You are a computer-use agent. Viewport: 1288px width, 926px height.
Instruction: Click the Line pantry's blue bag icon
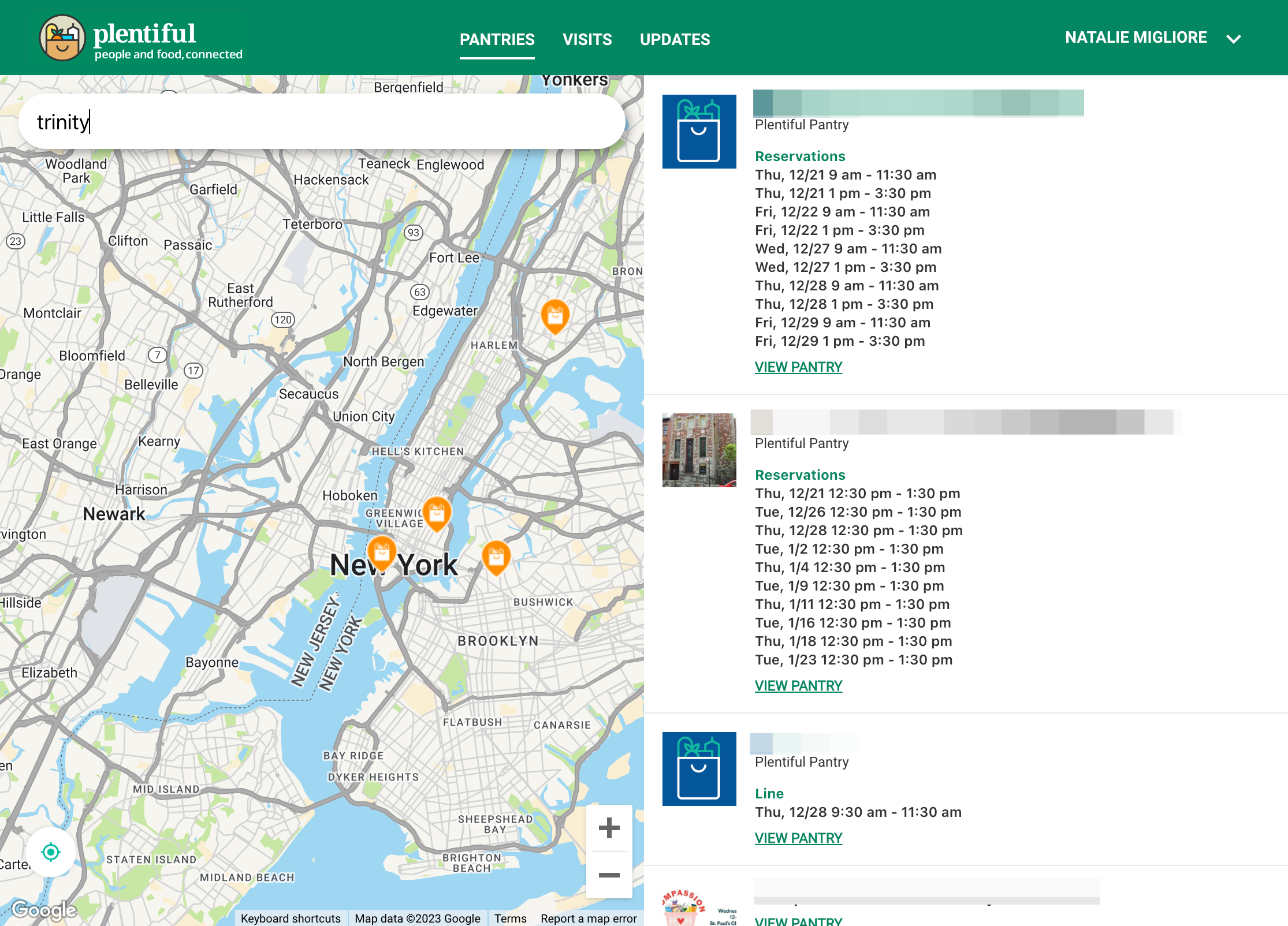[x=699, y=769]
